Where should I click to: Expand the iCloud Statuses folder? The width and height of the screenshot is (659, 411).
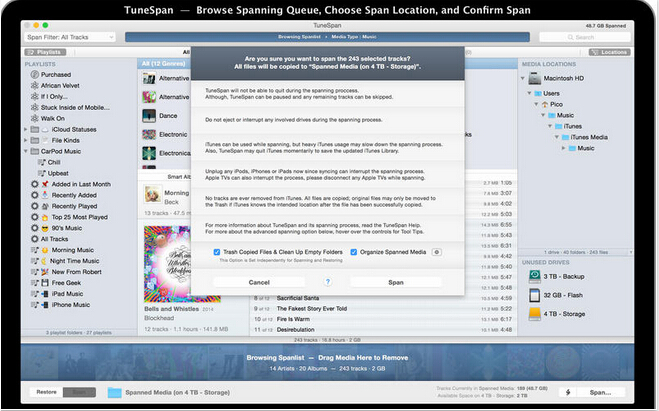(x=26, y=129)
